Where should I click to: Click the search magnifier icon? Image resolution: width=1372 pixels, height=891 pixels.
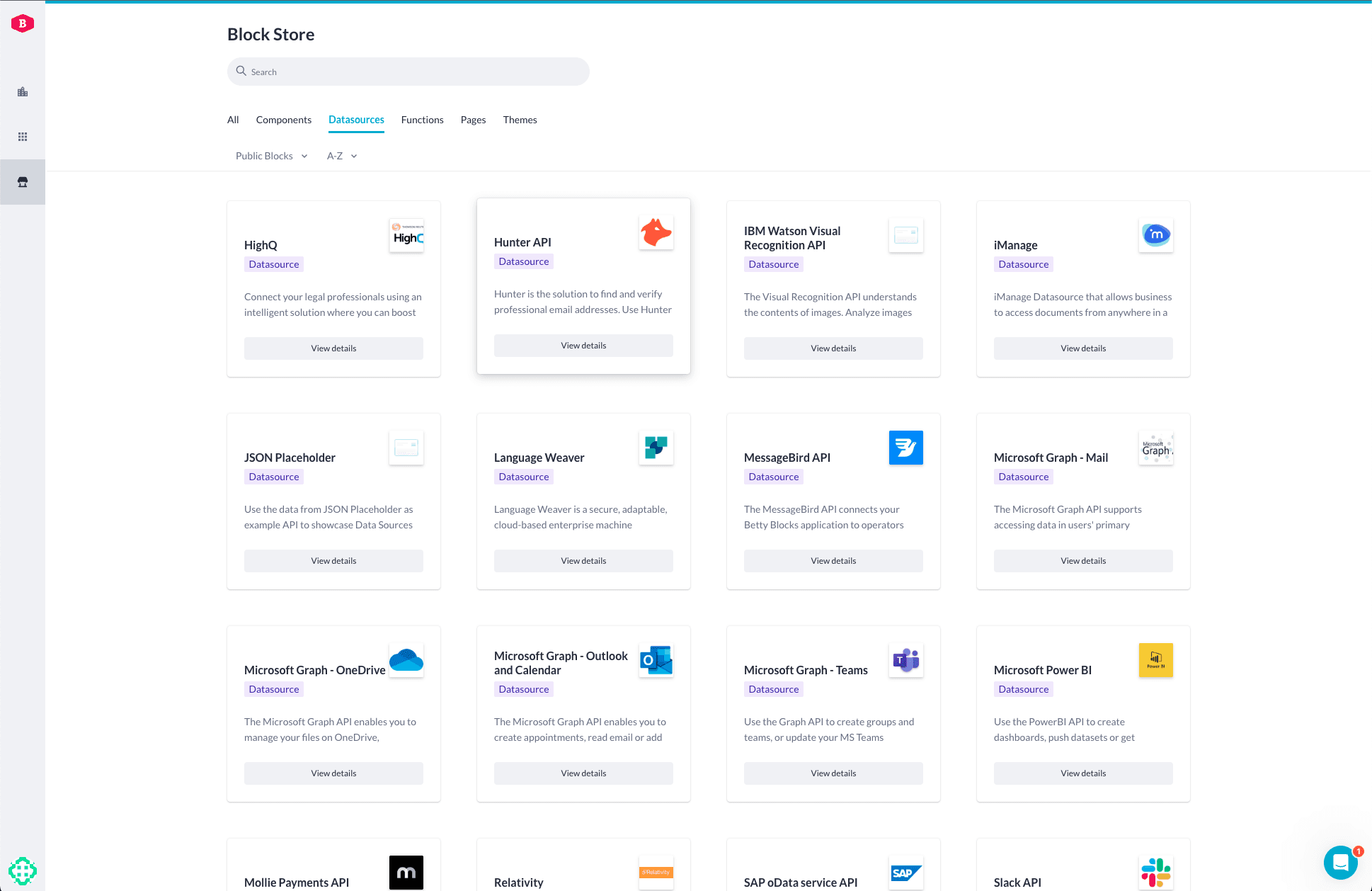coord(241,72)
